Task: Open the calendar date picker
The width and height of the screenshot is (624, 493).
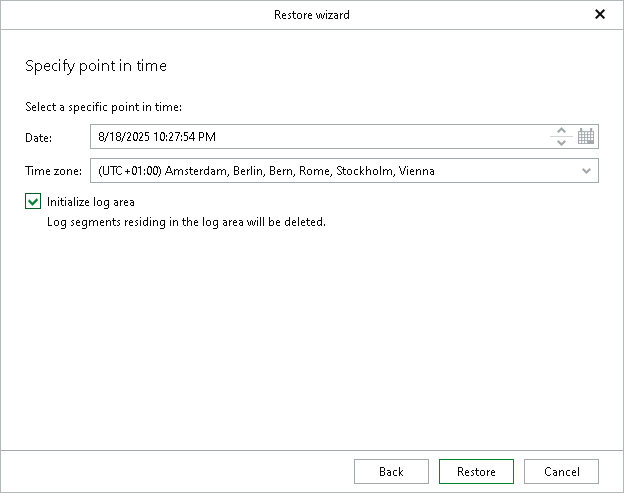Action: click(586, 137)
